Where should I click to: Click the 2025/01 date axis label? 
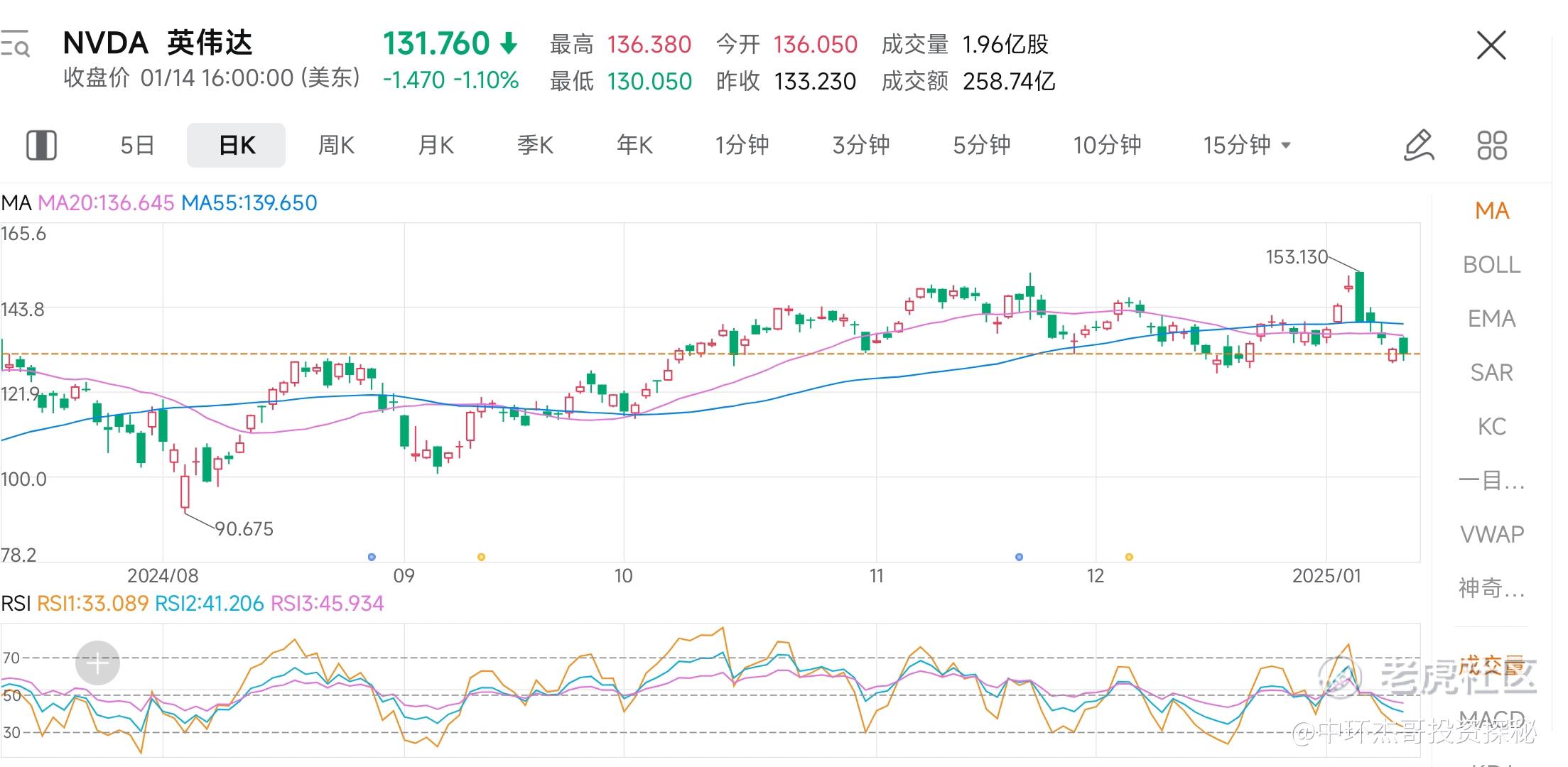(x=1326, y=576)
